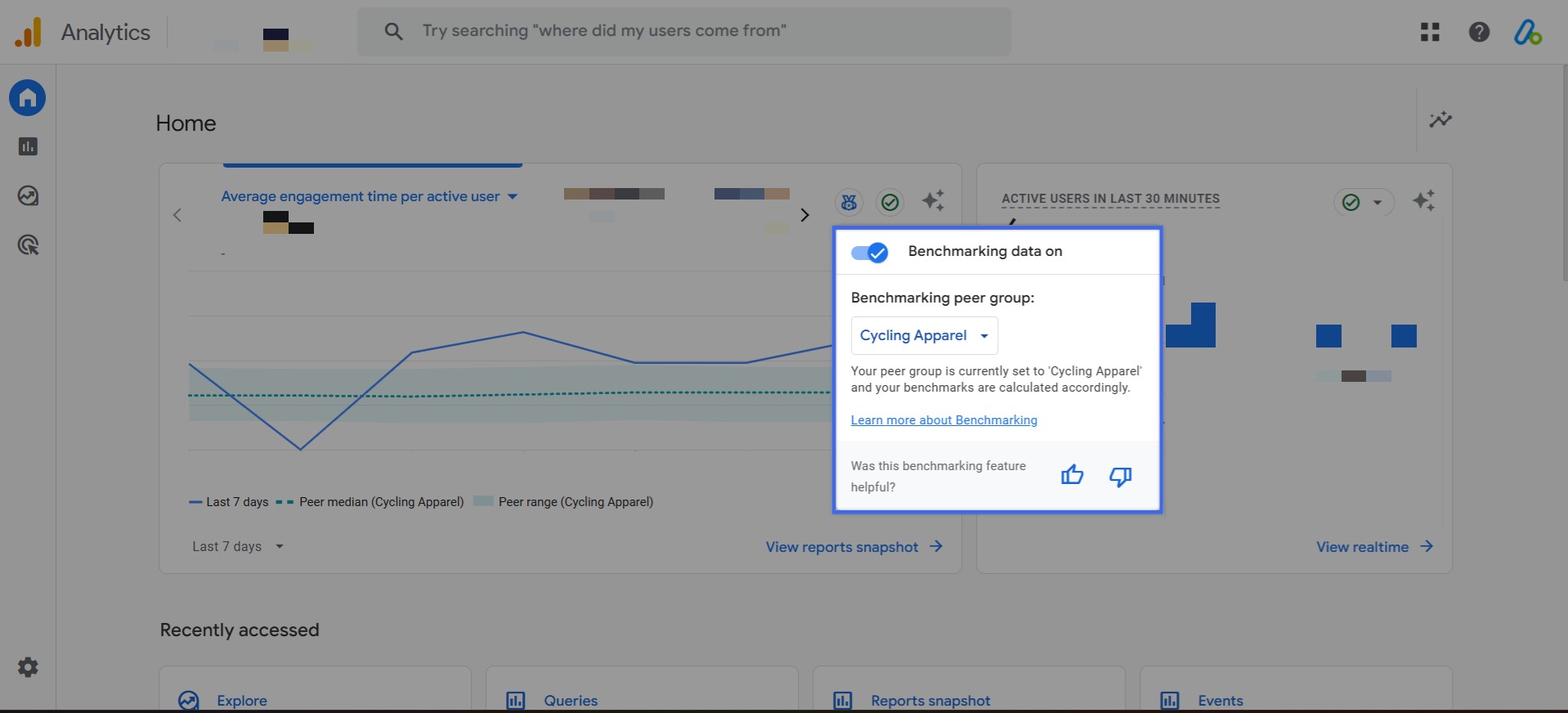The height and width of the screenshot is (713, 1568).
Task: Click Last 7 days legend entry with solid line
Action: 229,502
